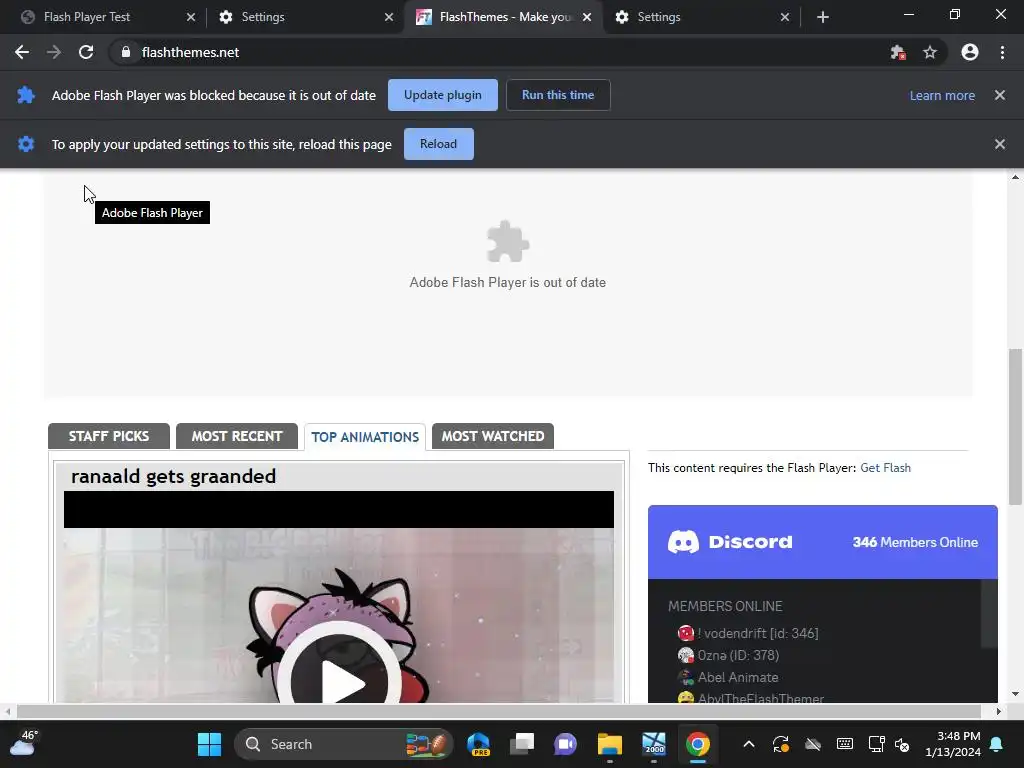Open the ranaald gets graanded title
Image resolution: width=1024 pixels, height=768 pixels.
(x=174, y=476)
